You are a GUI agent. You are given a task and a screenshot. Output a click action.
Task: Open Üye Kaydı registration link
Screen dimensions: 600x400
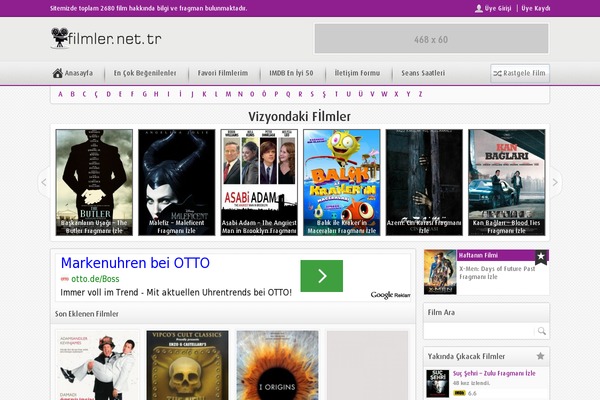pos(536,8)
